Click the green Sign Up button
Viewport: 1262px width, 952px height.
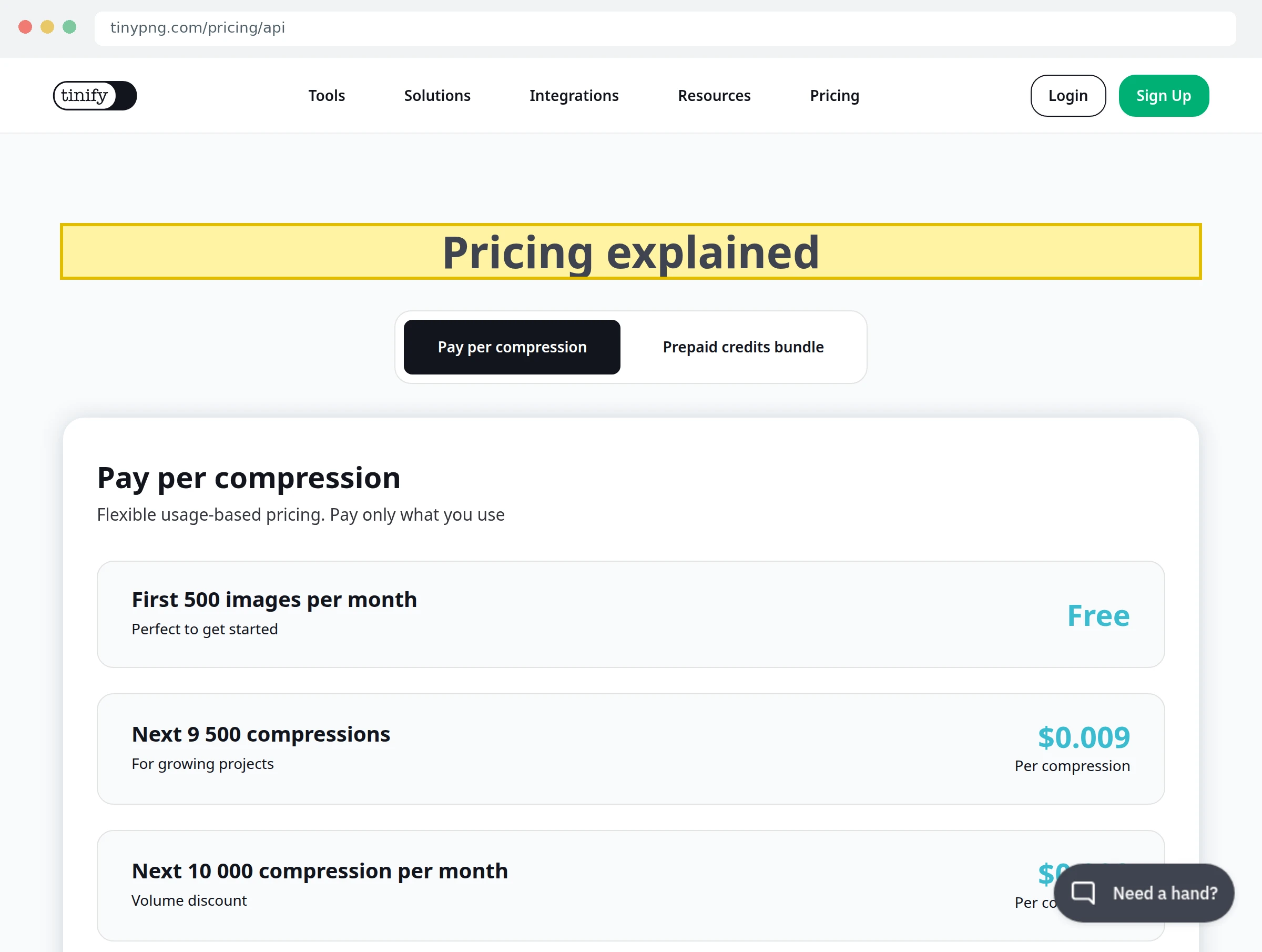(1164, 96)
